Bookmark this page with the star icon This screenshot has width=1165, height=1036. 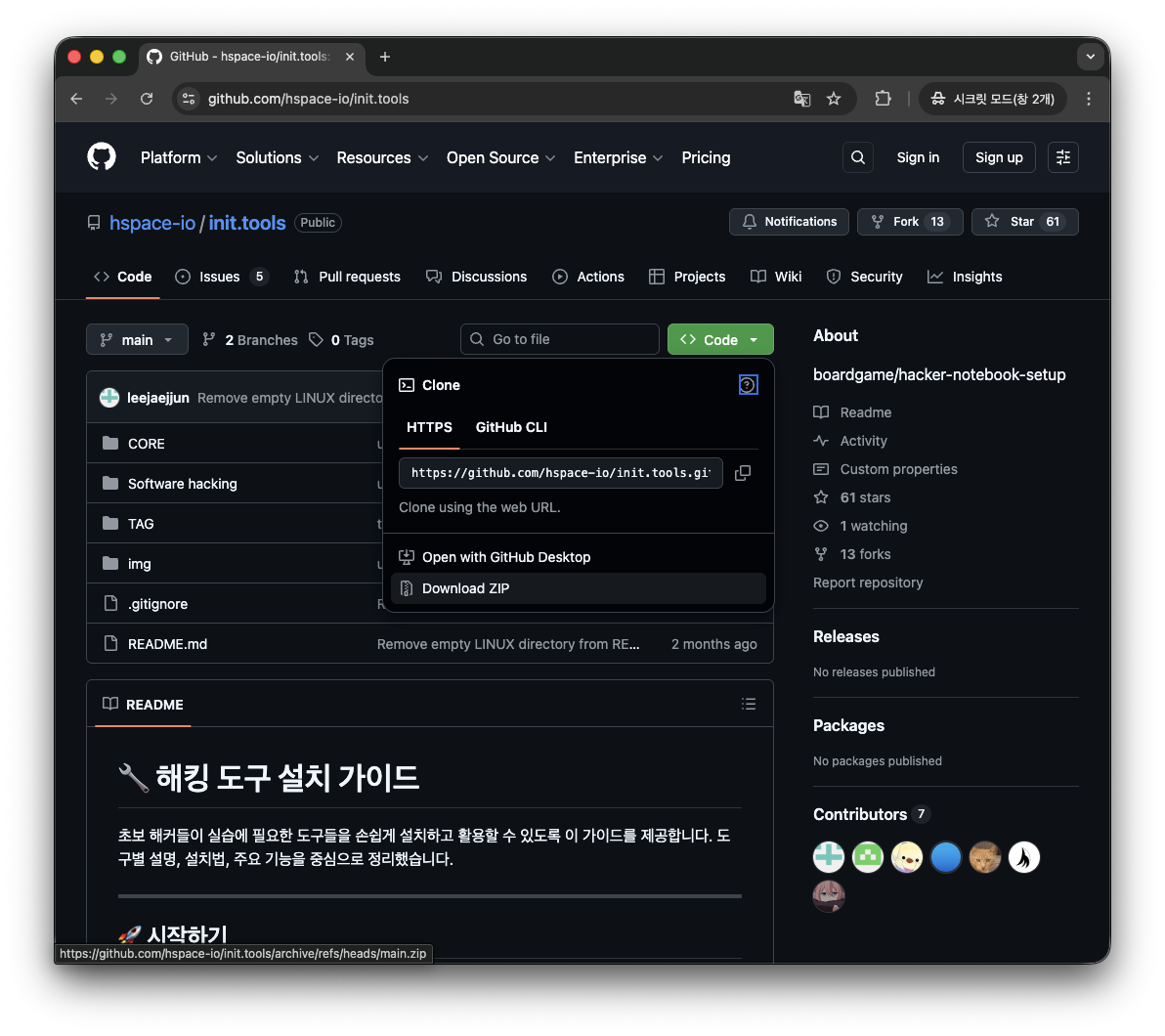point(834,99)
